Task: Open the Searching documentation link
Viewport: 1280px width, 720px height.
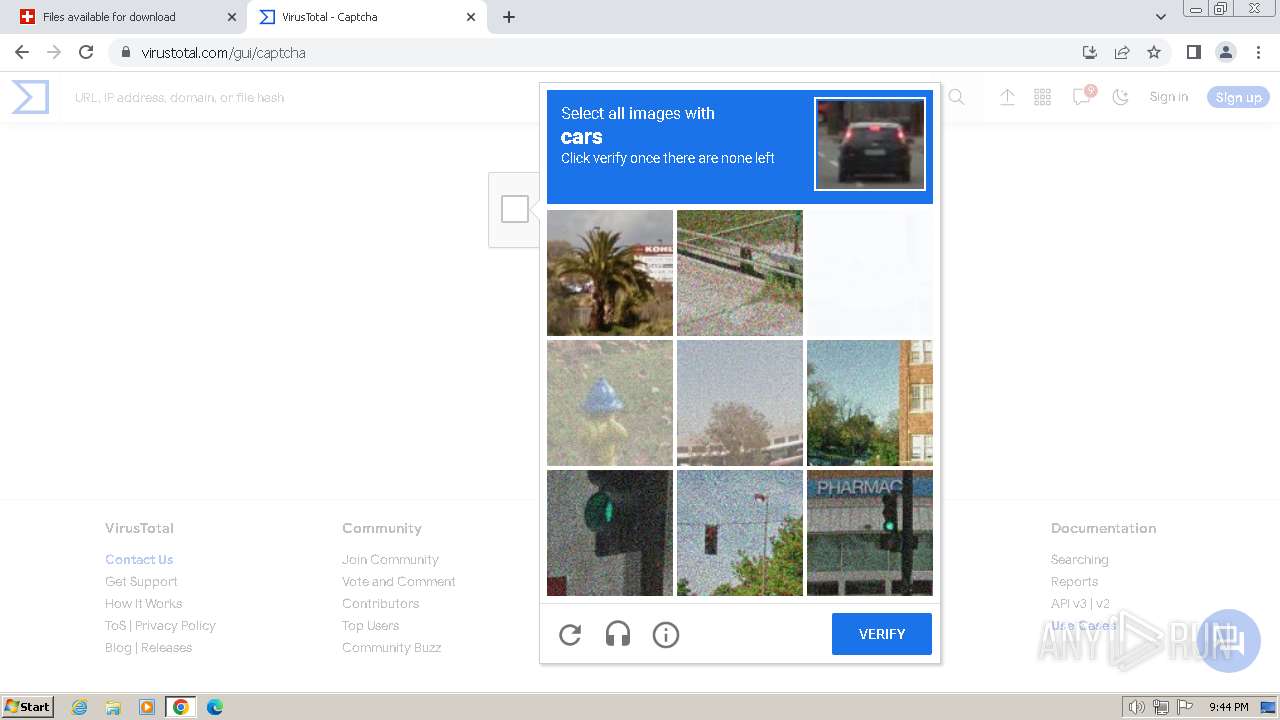Action: click(x=1079, y=559)
